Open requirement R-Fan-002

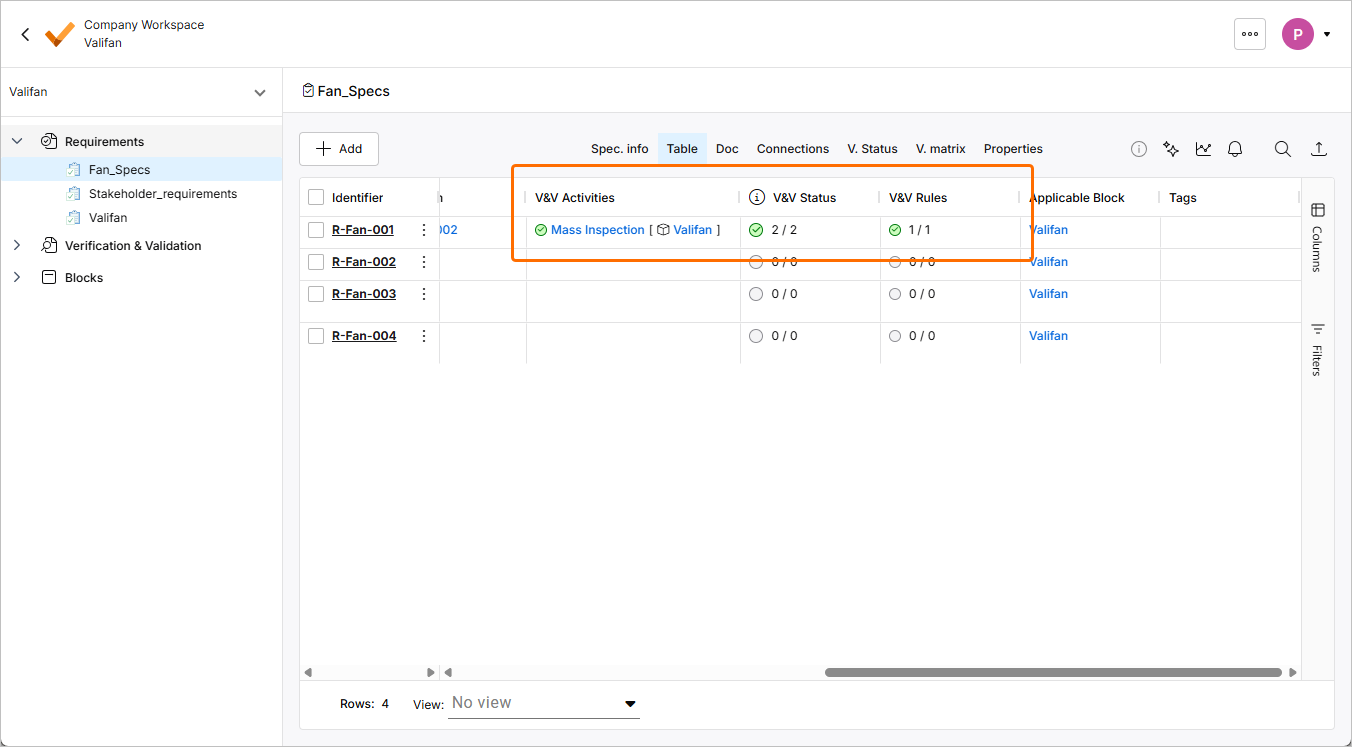click(364, 262)
